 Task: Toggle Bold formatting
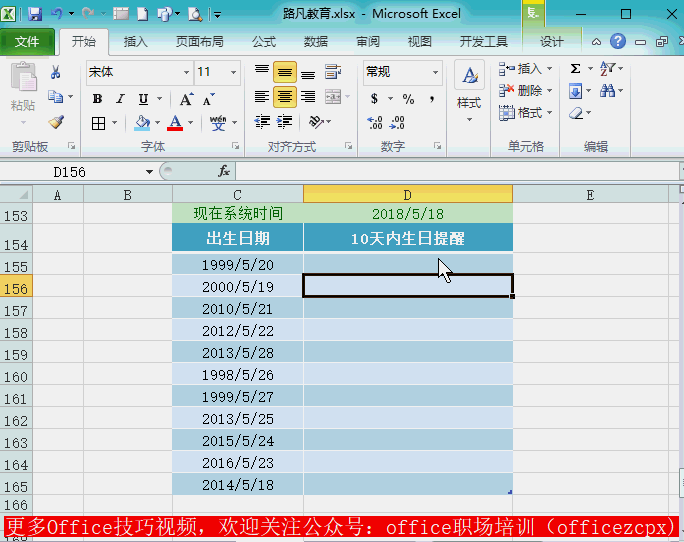pos(97,99)
